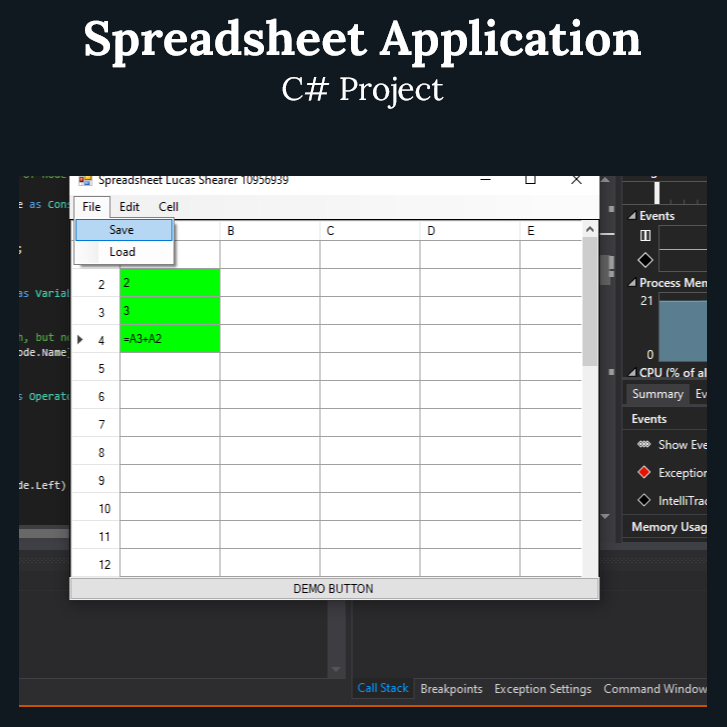Choose Save from the File dropdown
727x727 pixels.
point(124,230)
